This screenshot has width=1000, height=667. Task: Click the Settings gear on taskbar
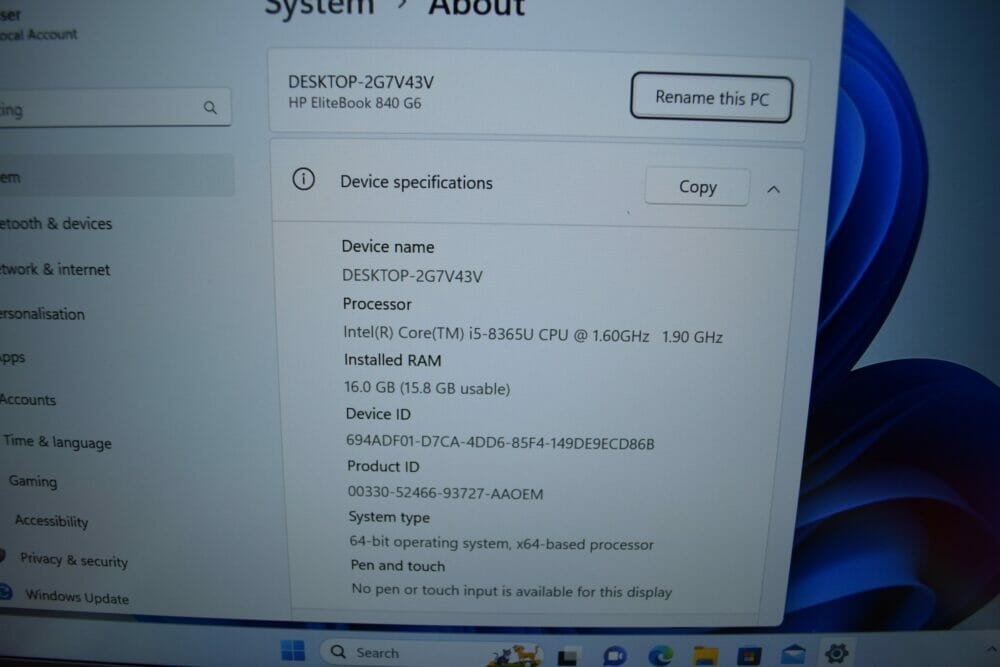point(837,652)
